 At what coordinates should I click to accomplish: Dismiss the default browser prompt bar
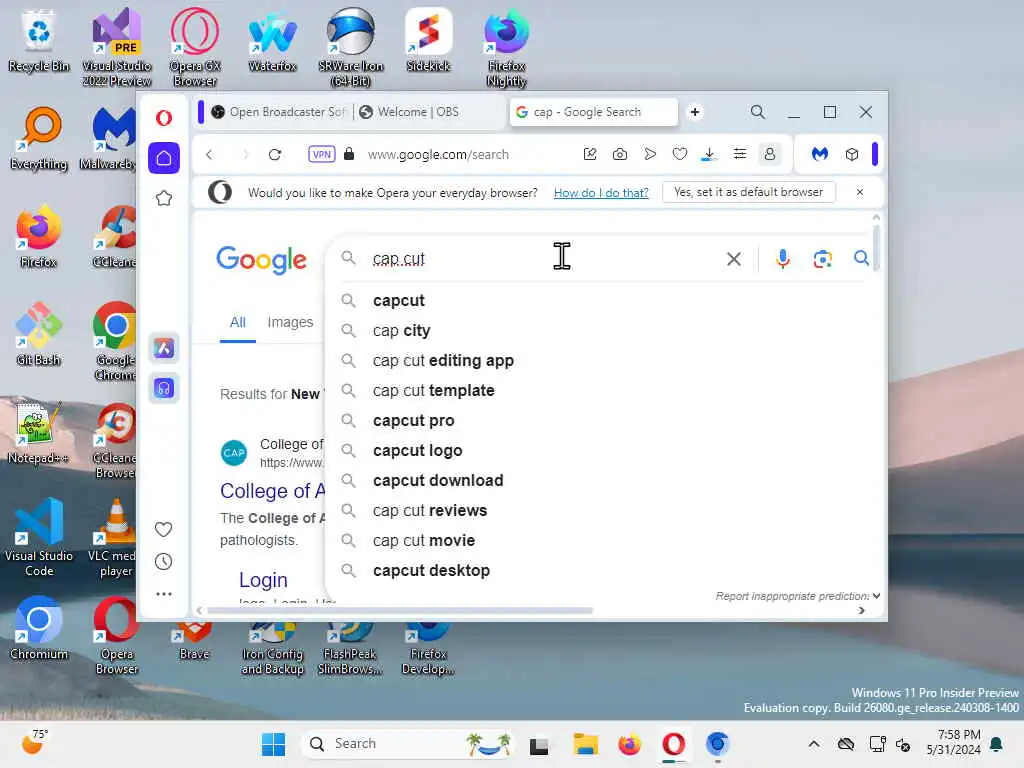[859, 192]
